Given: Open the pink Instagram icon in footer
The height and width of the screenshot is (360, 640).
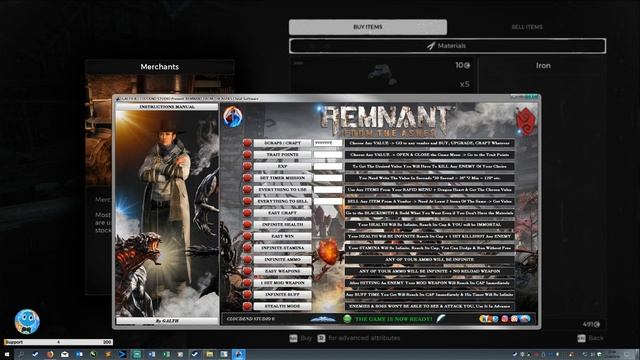Looking at the screenshot, I should pyautogui.click(x=505, y=319).
